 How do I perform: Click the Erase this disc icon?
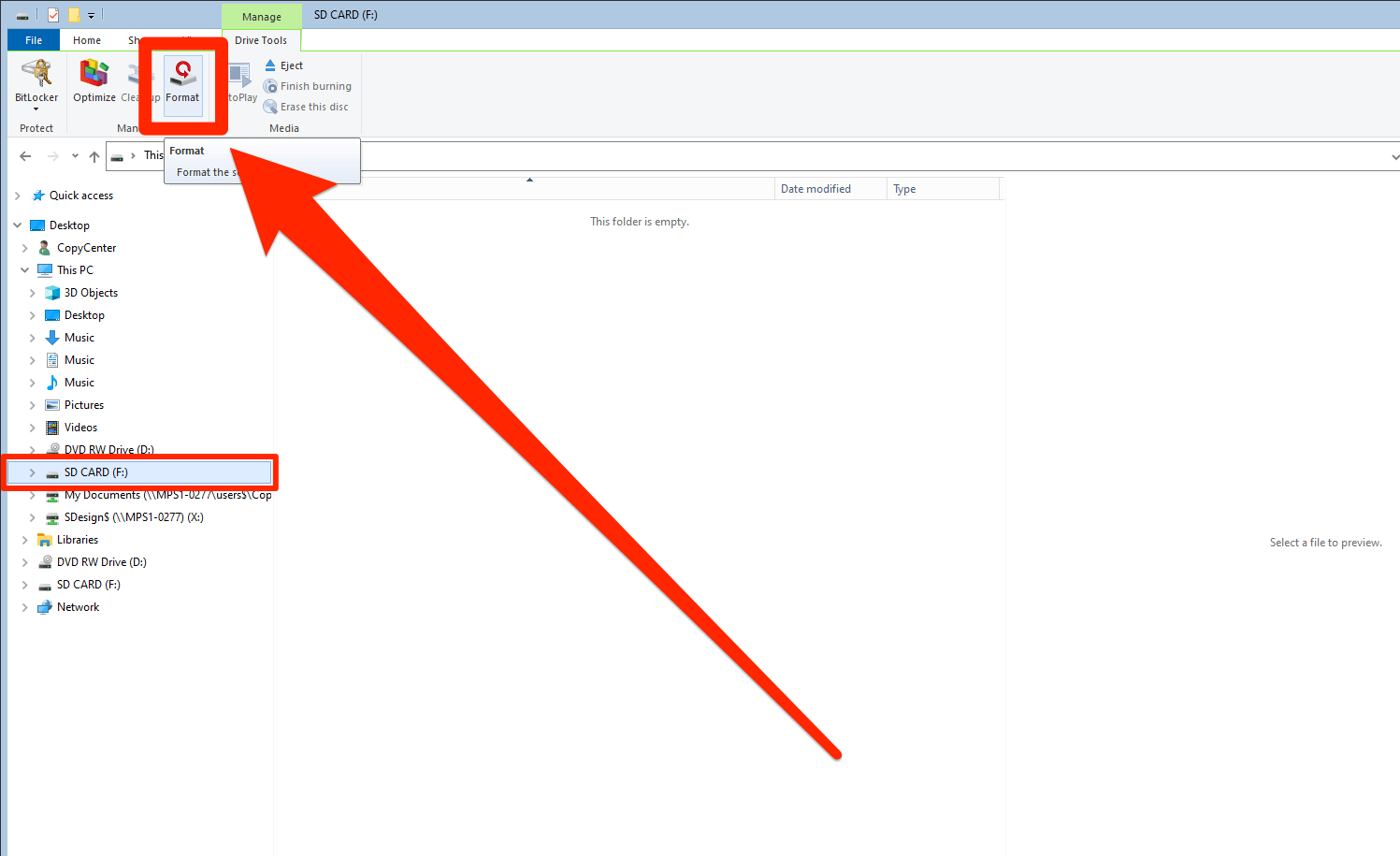pos(270,107)
